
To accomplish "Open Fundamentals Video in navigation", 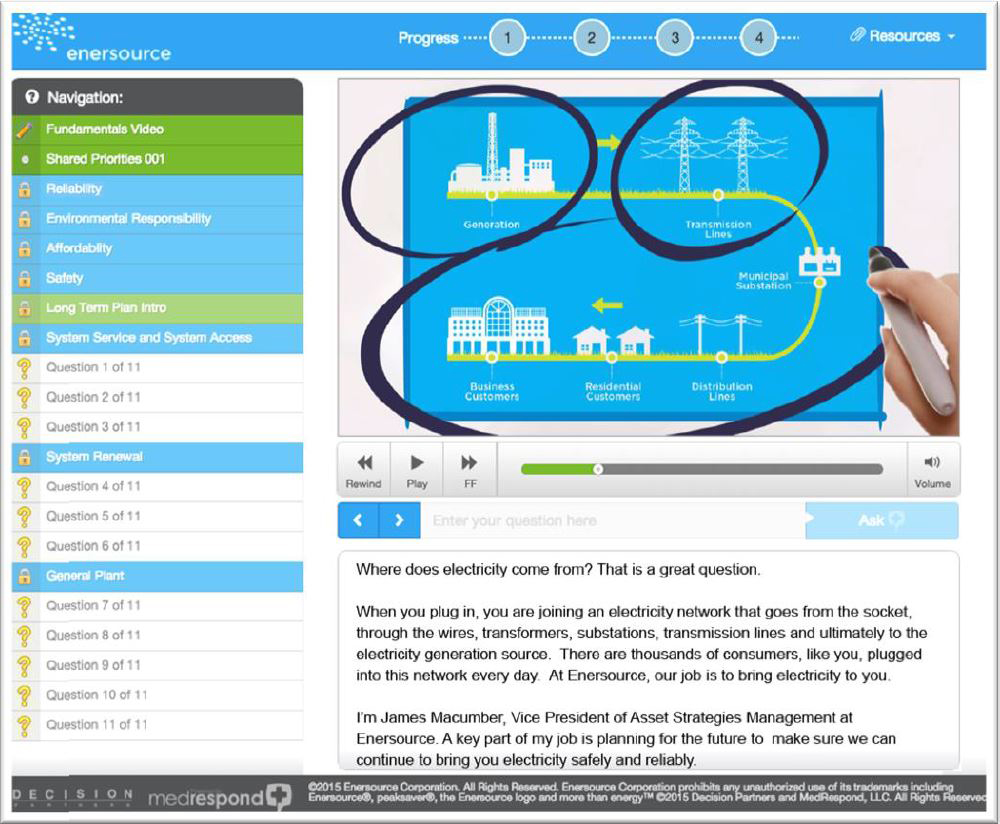I will pos(158,129).
